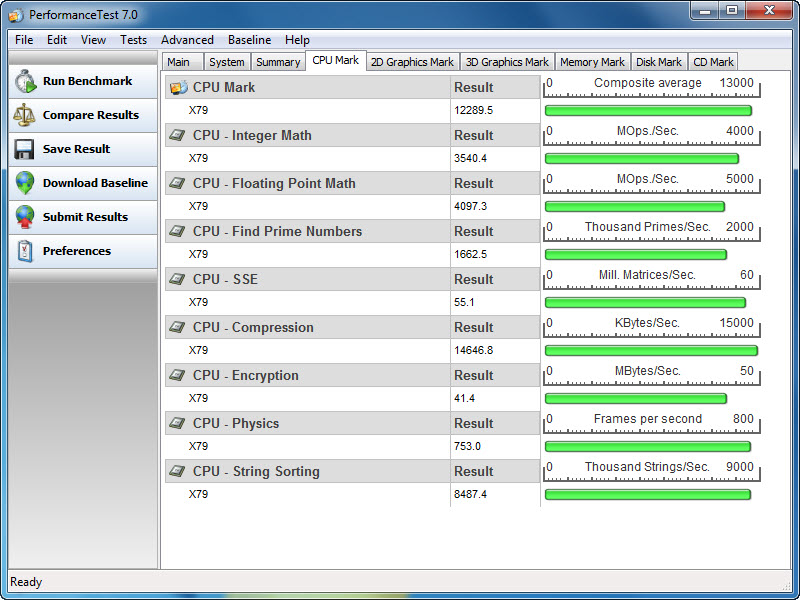Click the chip icon beside CPU - Compression

tap(177, 327)
